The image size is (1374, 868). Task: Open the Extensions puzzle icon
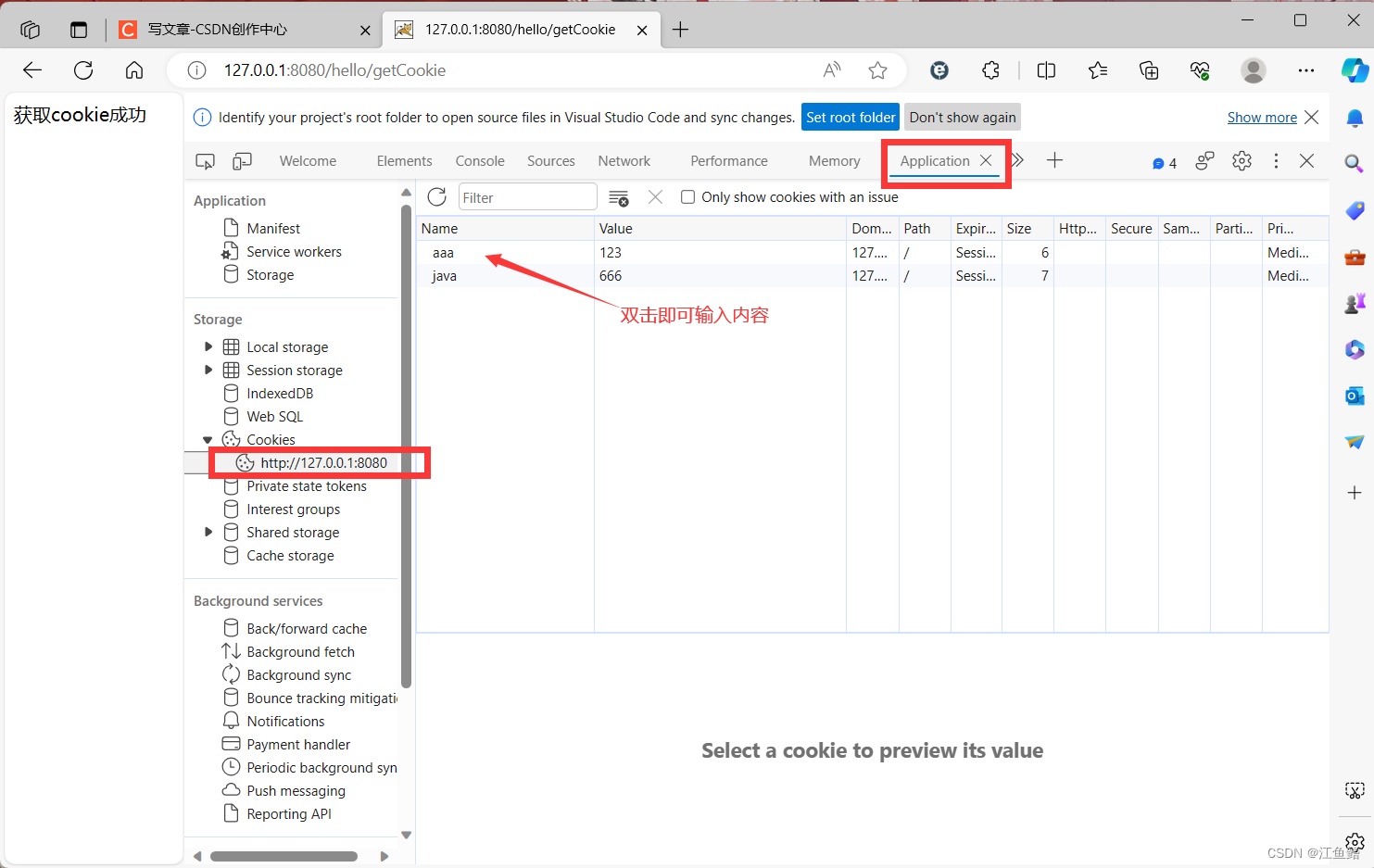point(990,70)
